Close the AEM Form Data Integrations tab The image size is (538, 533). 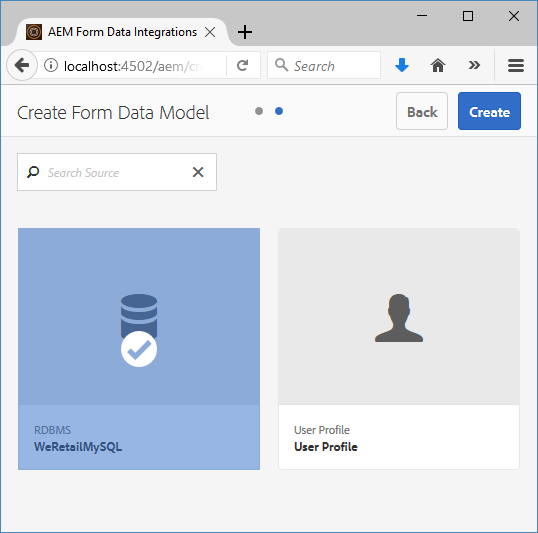210,32
